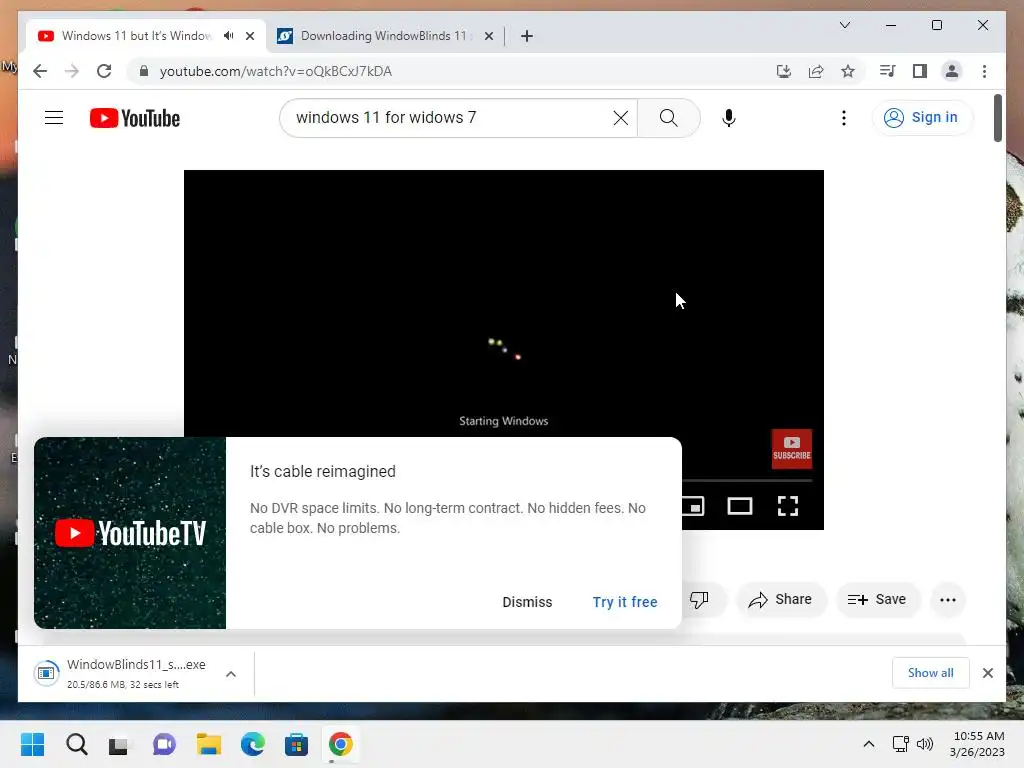Run search with magnifier button
Image resolution: width=1024 pixels, height=768 pixels.
coord(668,118)
